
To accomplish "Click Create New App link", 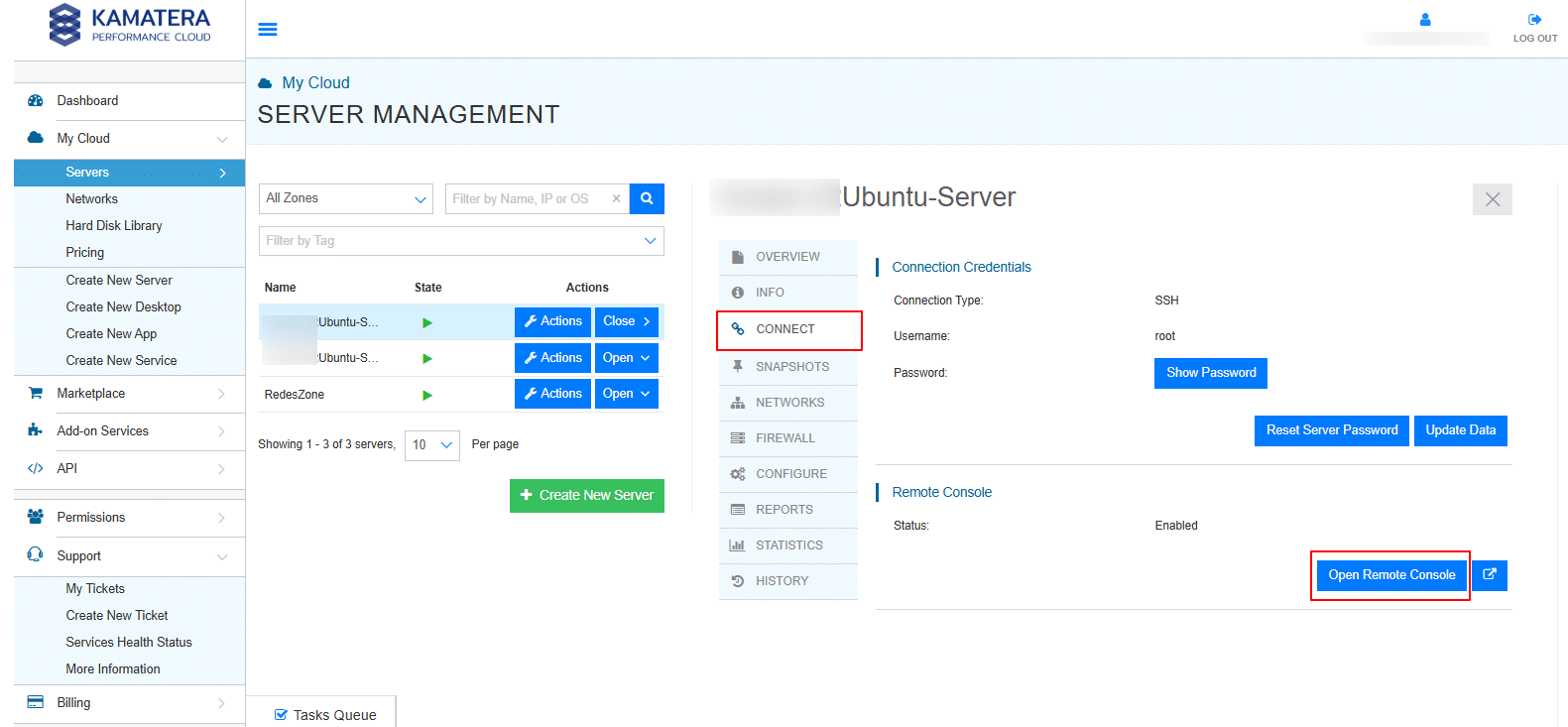I will pyautogui.click(x=112, y=334).
